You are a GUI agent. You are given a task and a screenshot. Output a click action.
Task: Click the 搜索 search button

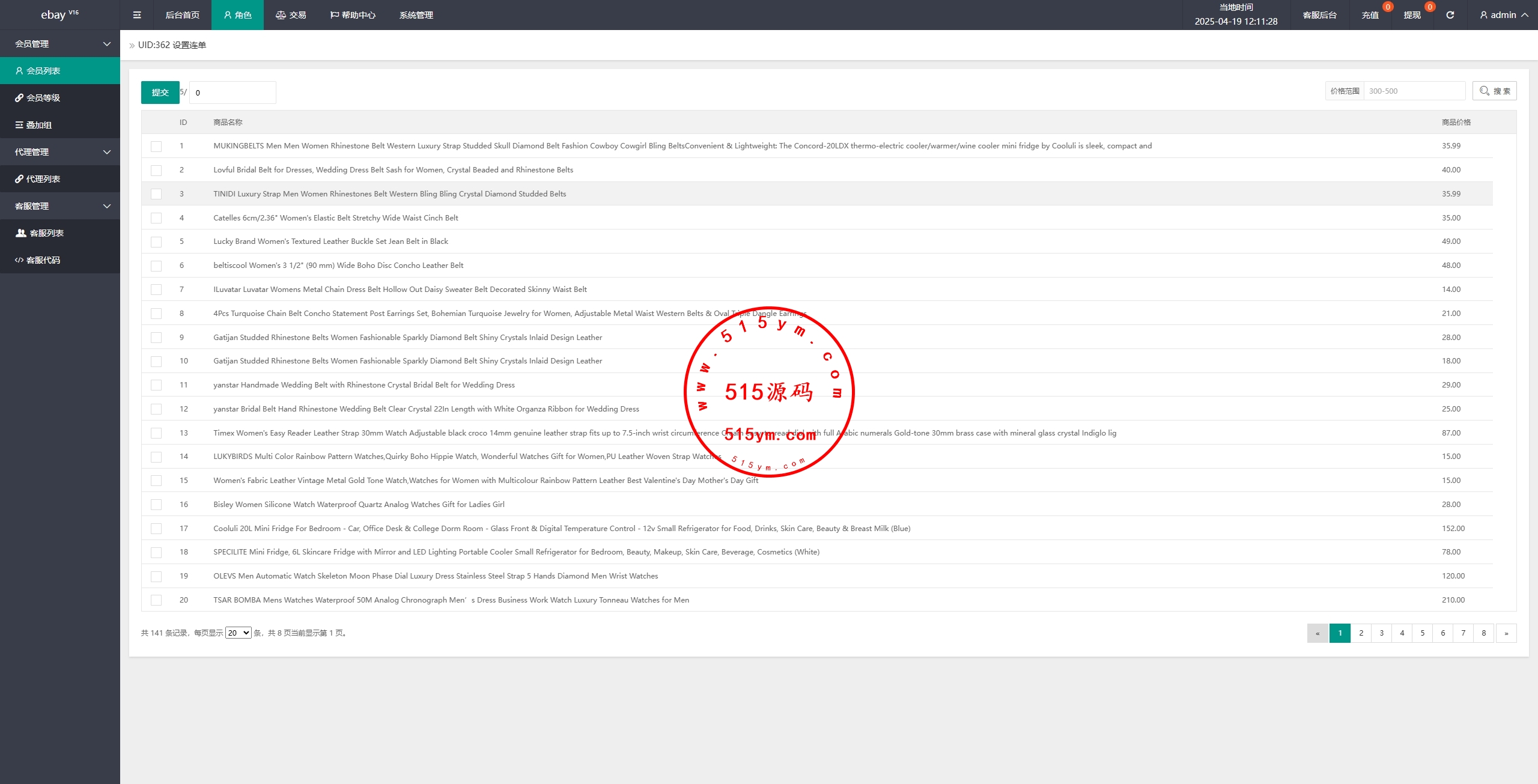[1494, 91]
